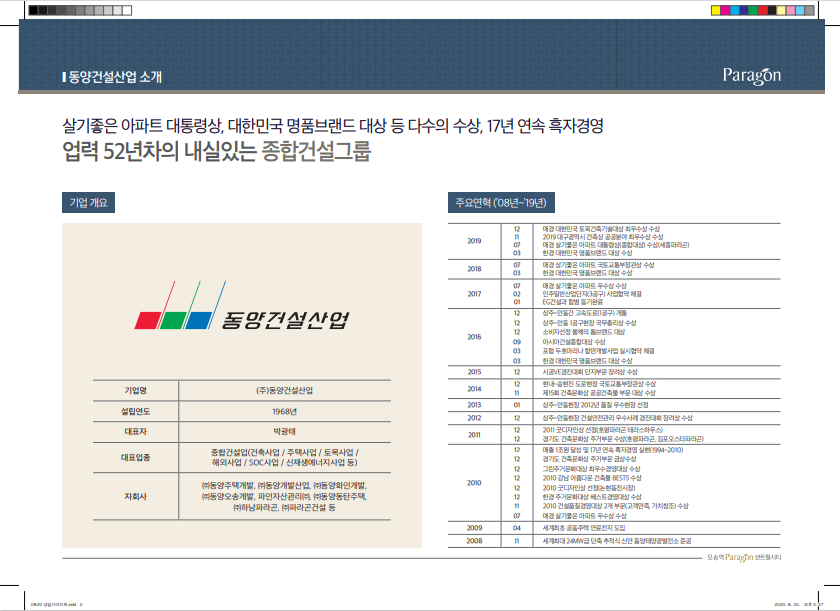Select the pure black swatch in the grayscale bar
Viewport: 840px width, 611px height.
coord(33,10)
